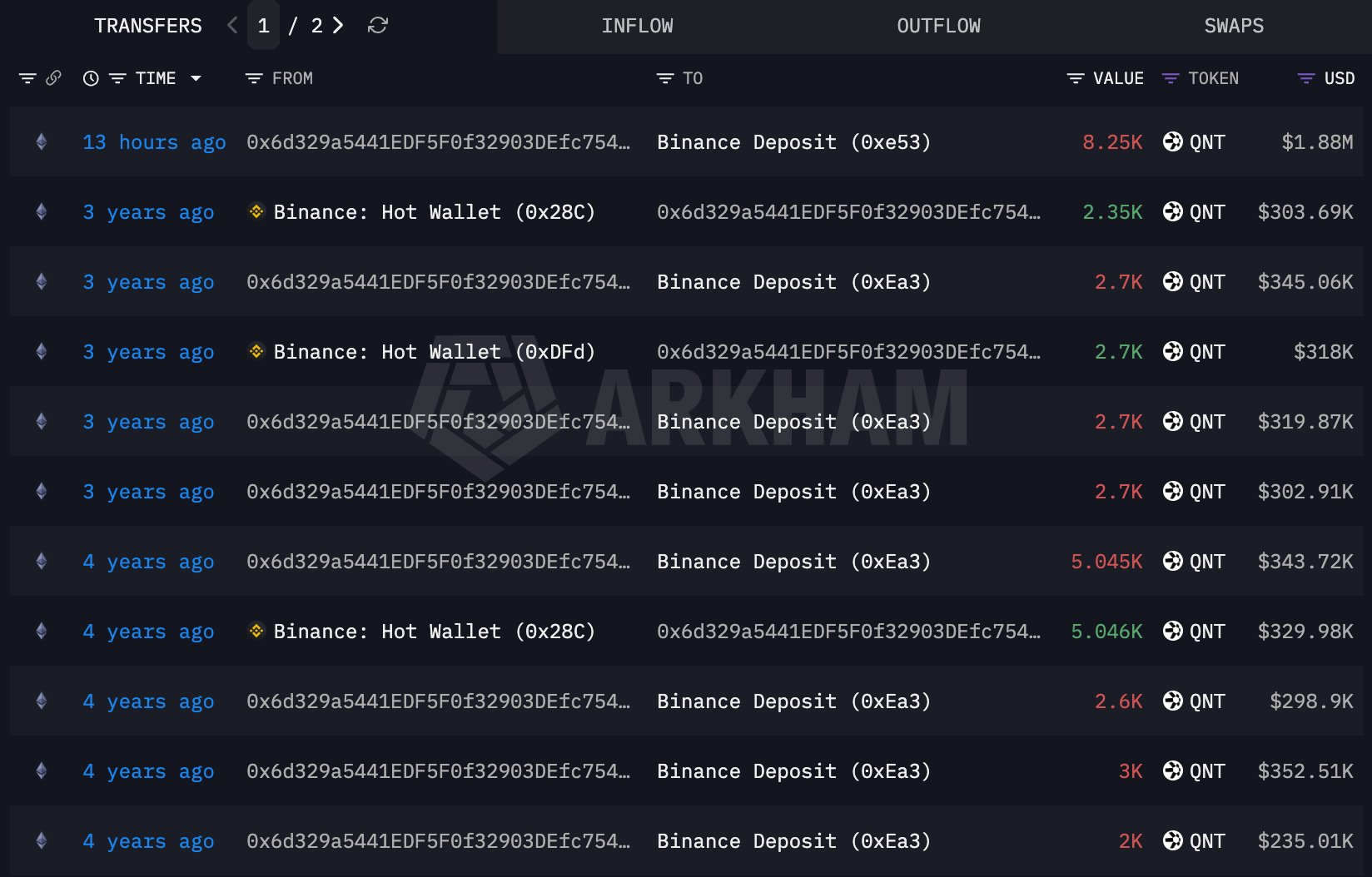Expand the TIME sort dropdown arrow
This screenshot has width=1372, height=877.
click(x=196, y=78)
